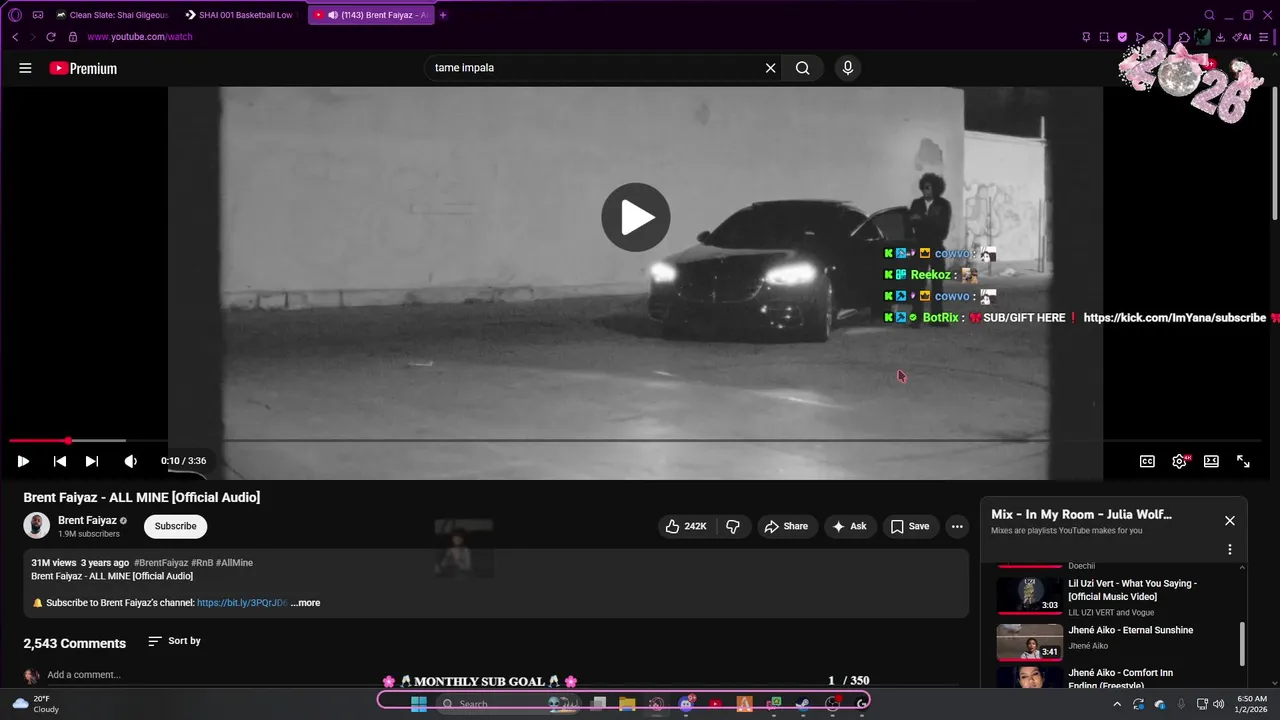Click the #RnB hashtag

tap(201, 563)
